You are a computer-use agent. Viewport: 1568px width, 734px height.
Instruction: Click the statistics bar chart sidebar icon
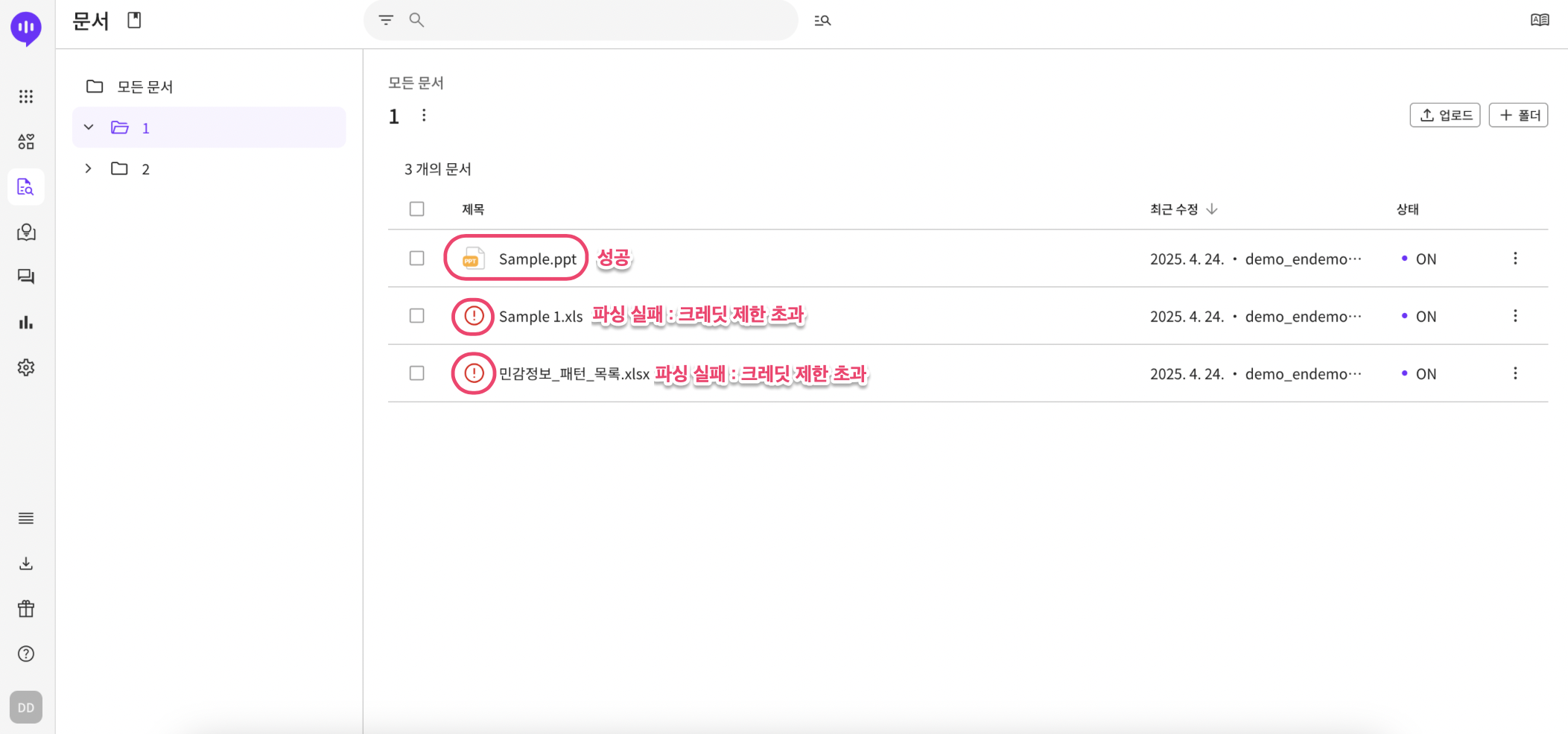[x=26, y=322]
